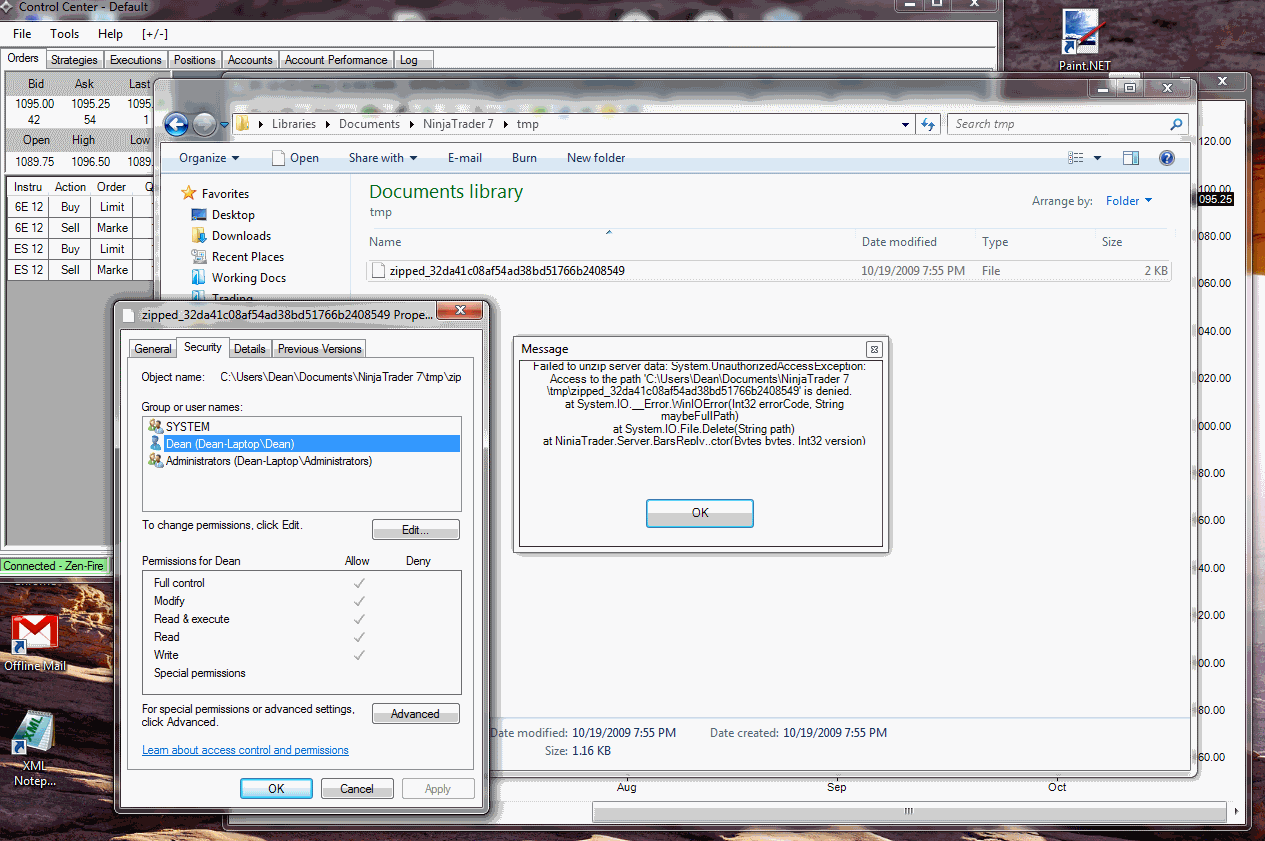Open the Offline Mail Gmail shortcut
1265x841 pixels.
35,642
